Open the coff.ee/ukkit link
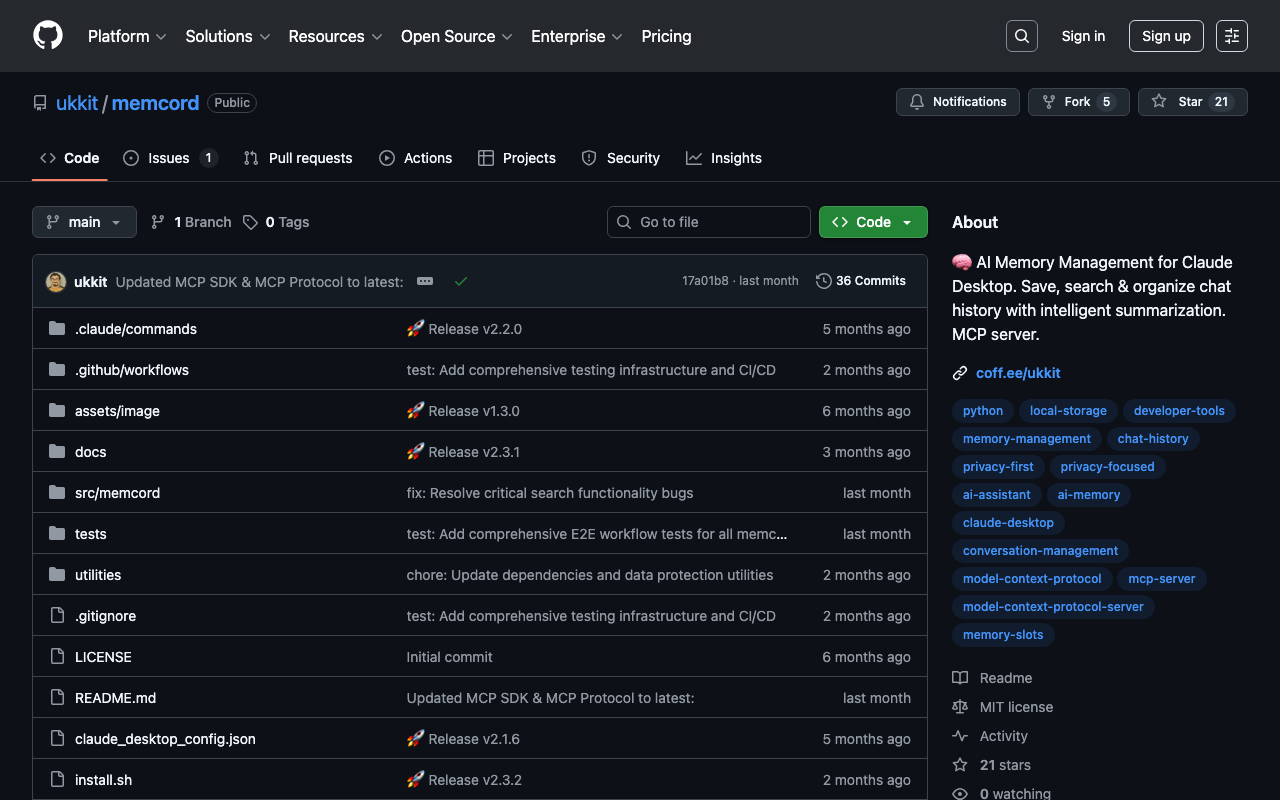1280x800 pixels. pyautogui.click(x=1018, y=373)
